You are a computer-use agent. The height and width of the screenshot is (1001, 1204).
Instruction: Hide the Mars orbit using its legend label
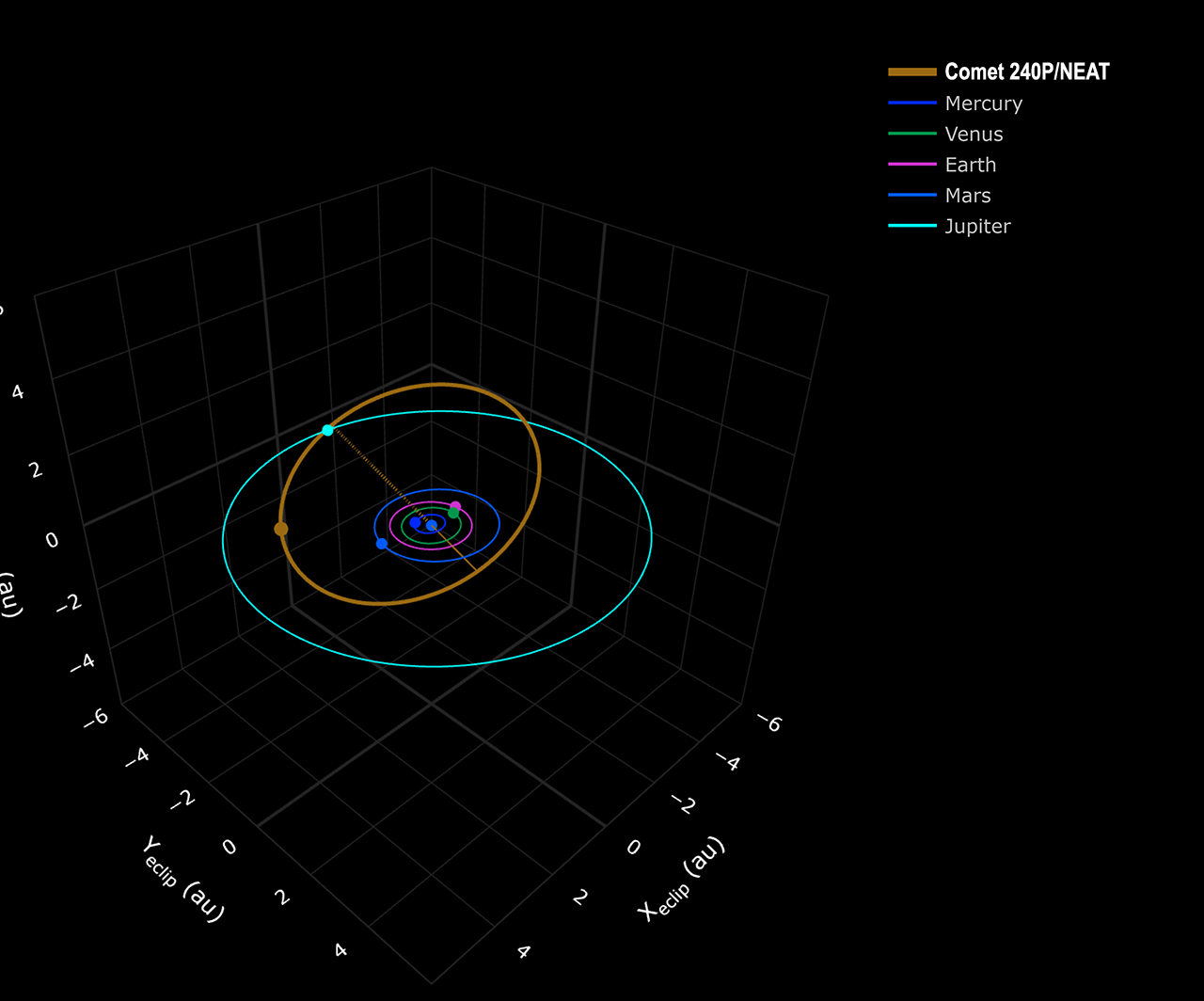(x=967, y=196)
